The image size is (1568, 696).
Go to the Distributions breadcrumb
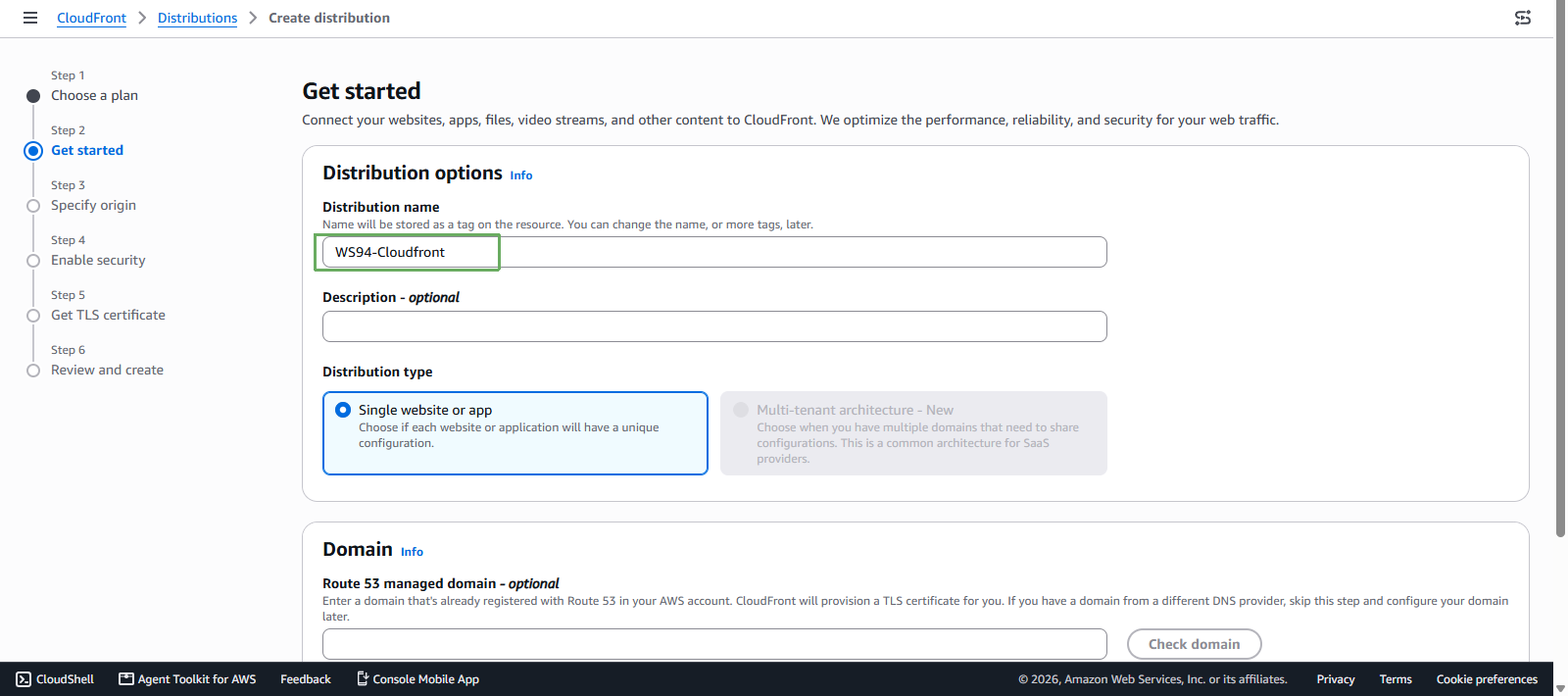(x=197, y=18)
